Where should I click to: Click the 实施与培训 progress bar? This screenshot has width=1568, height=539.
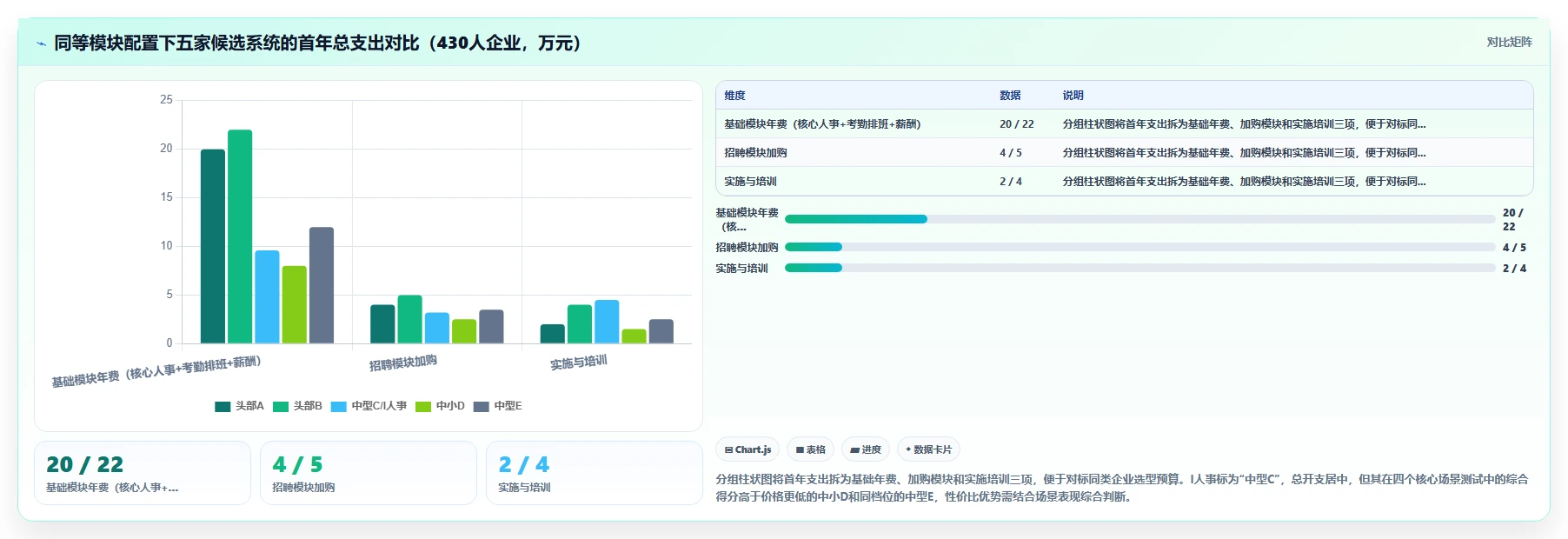(1139, 268)
